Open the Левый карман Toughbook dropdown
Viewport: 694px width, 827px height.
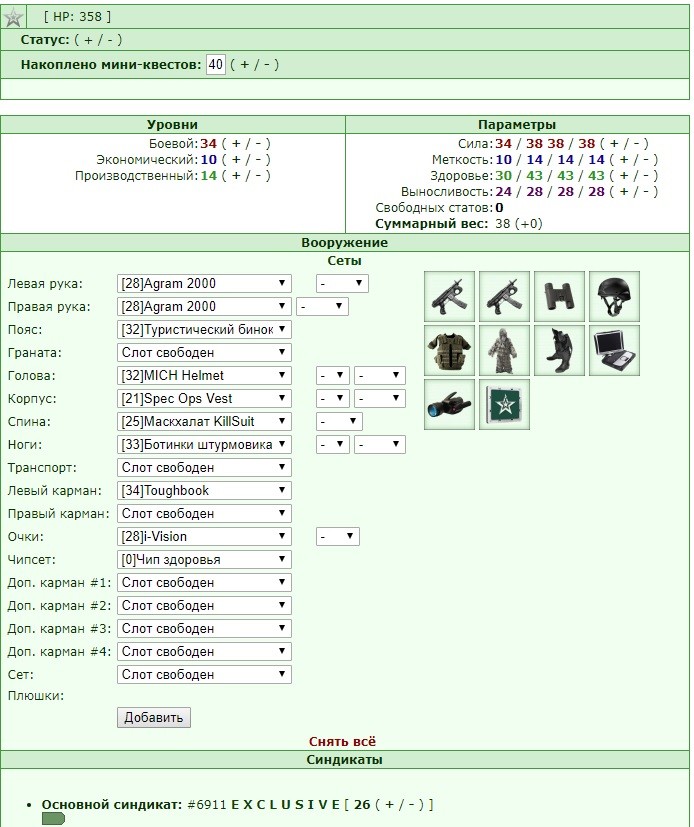tap(204, 491)
